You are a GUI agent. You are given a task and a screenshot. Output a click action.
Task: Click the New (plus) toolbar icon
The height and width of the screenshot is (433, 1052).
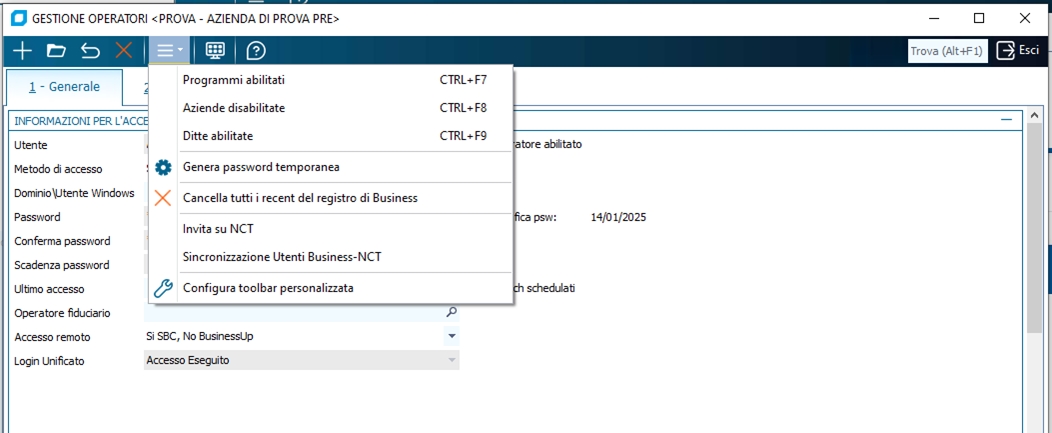22,50
